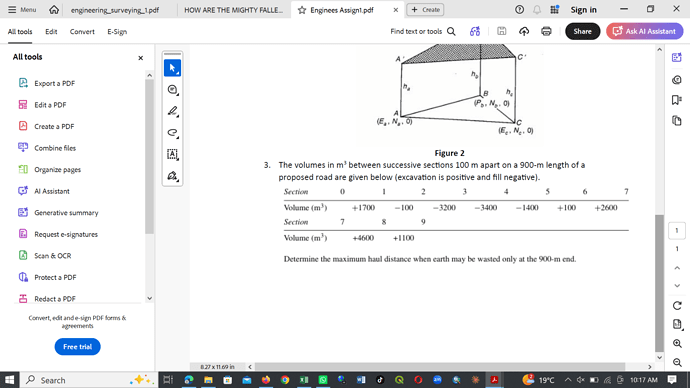Open the apps grid icon

(x=554, y=10)
